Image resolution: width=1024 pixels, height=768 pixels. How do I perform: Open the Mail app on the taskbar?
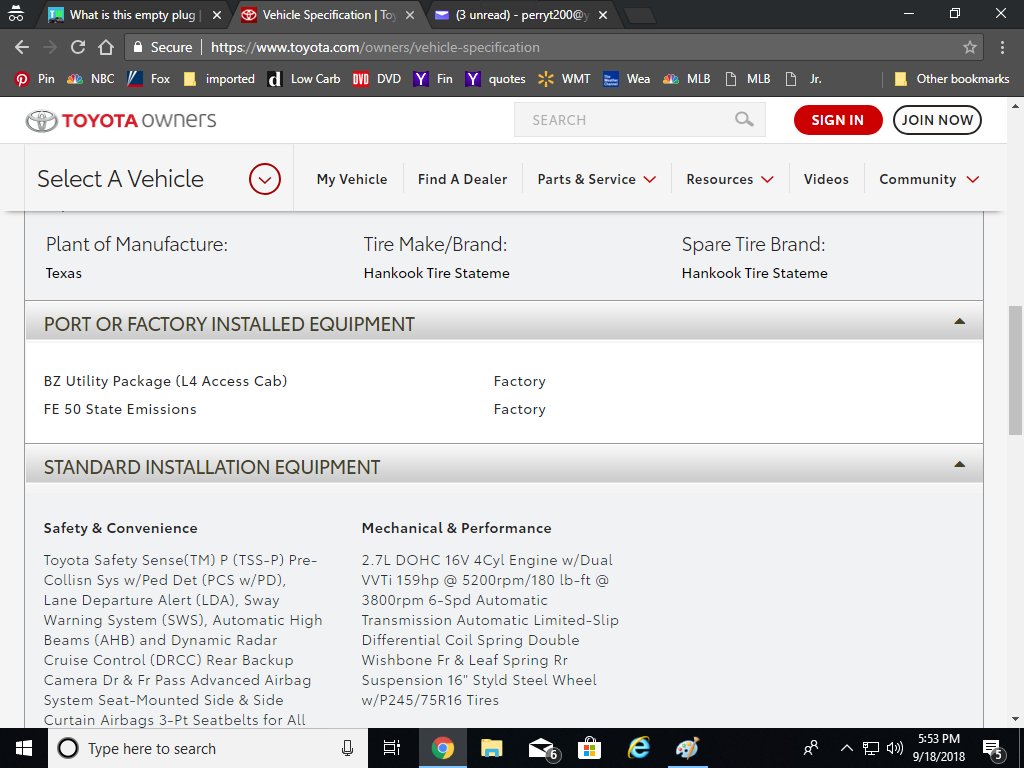(542, 748)
